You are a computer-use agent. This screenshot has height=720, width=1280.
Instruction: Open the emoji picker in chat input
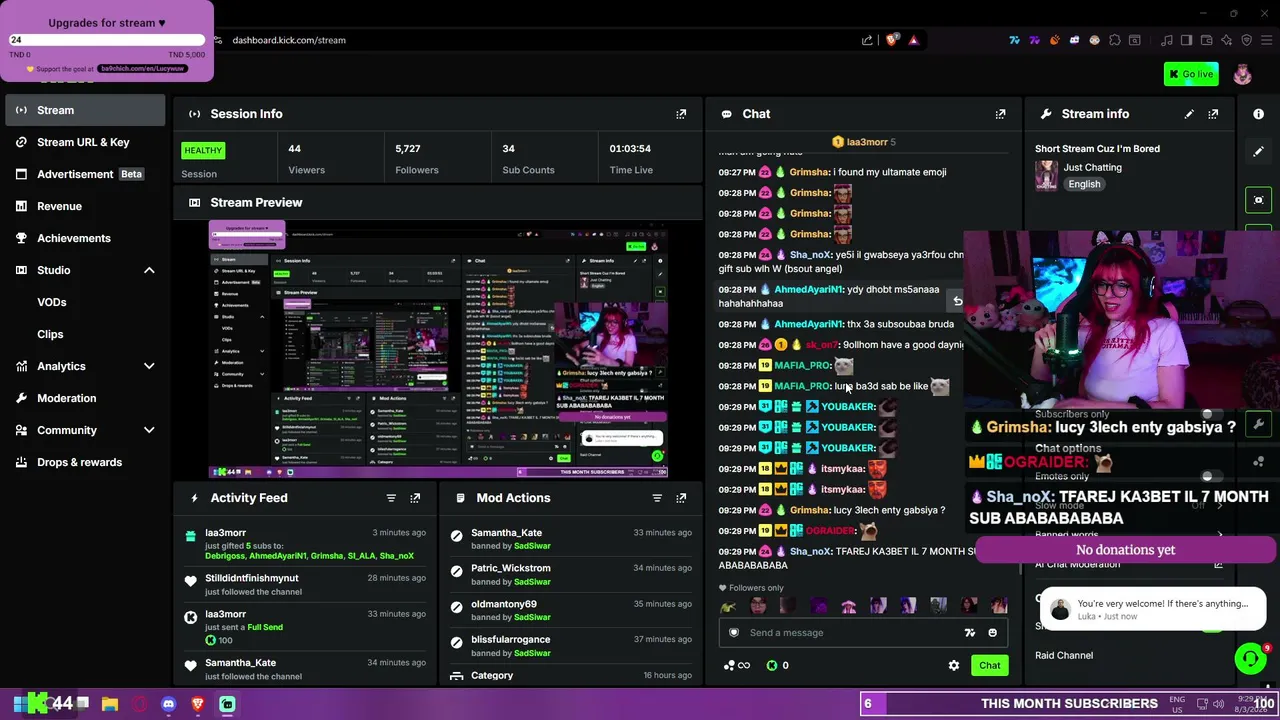coord(992,633)
